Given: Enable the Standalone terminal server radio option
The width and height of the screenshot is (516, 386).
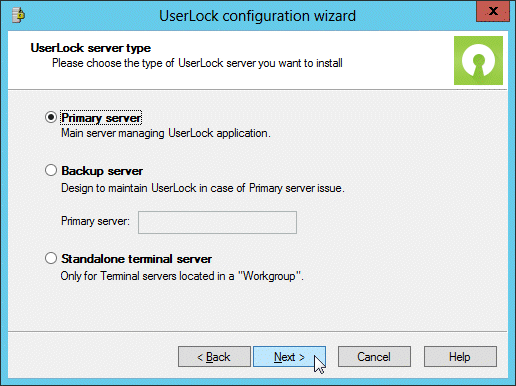Looking at the screenshot, I should click(51, 258).
